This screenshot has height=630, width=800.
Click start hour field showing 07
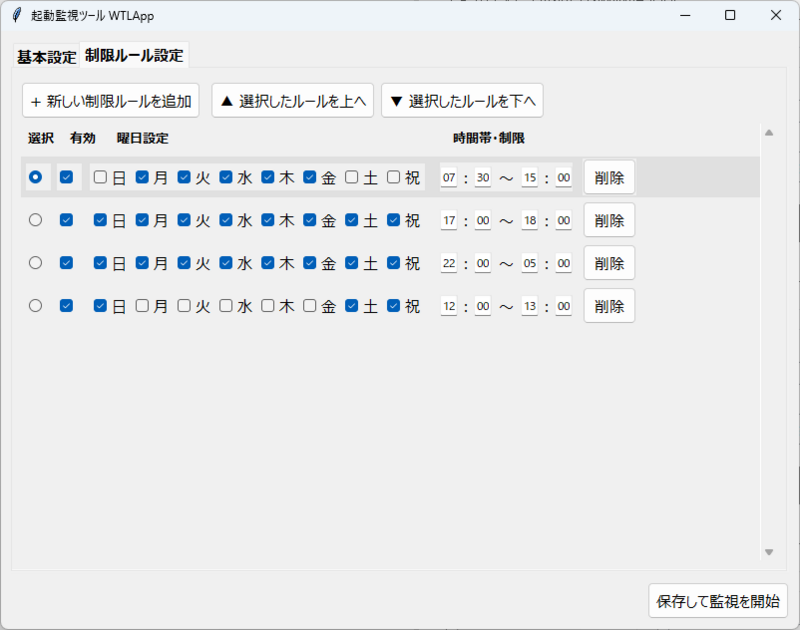pyautogui.click(x=449, y=178)
